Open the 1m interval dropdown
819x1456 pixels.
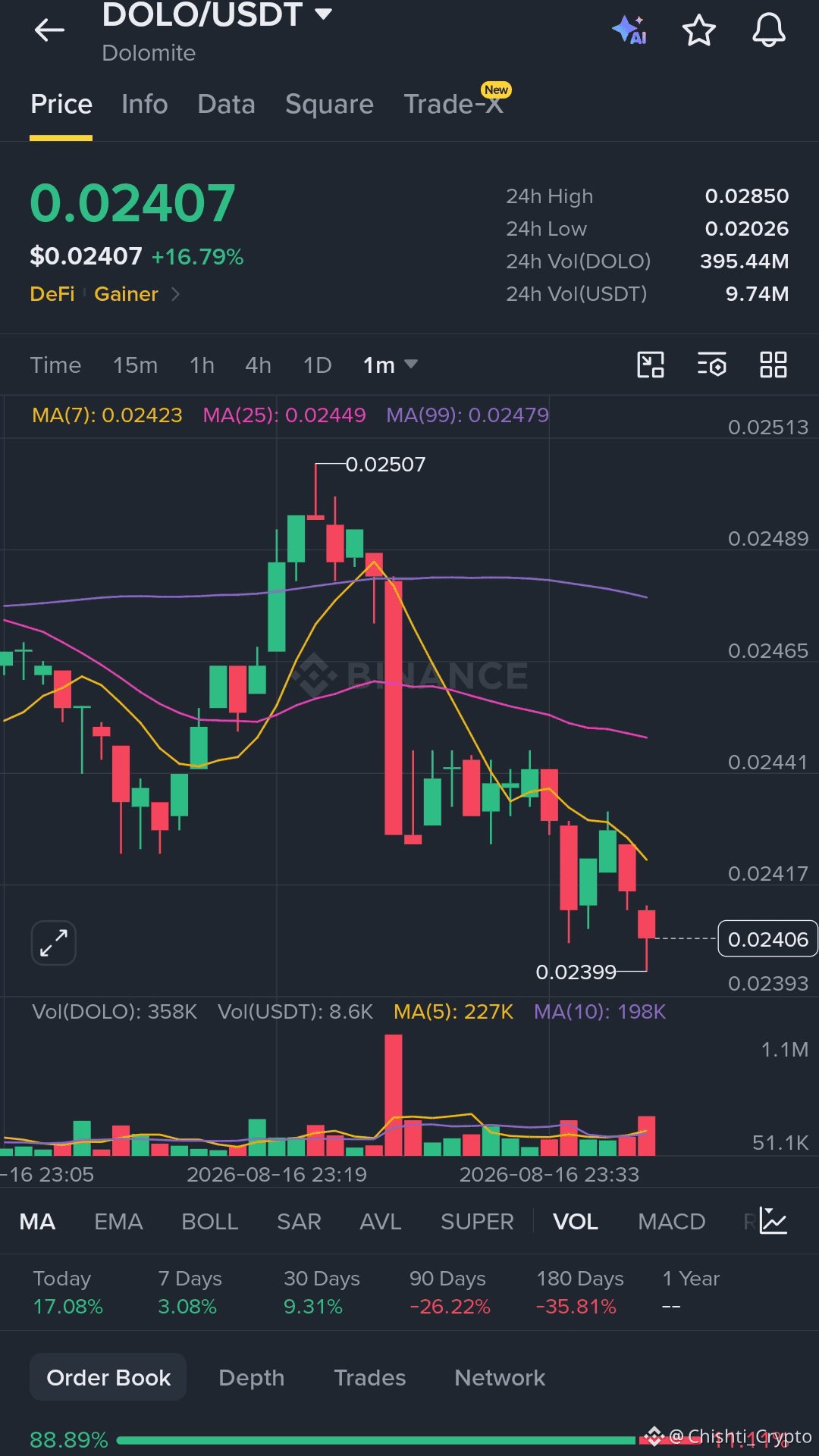pyautogui.click(x=390, y=365)
